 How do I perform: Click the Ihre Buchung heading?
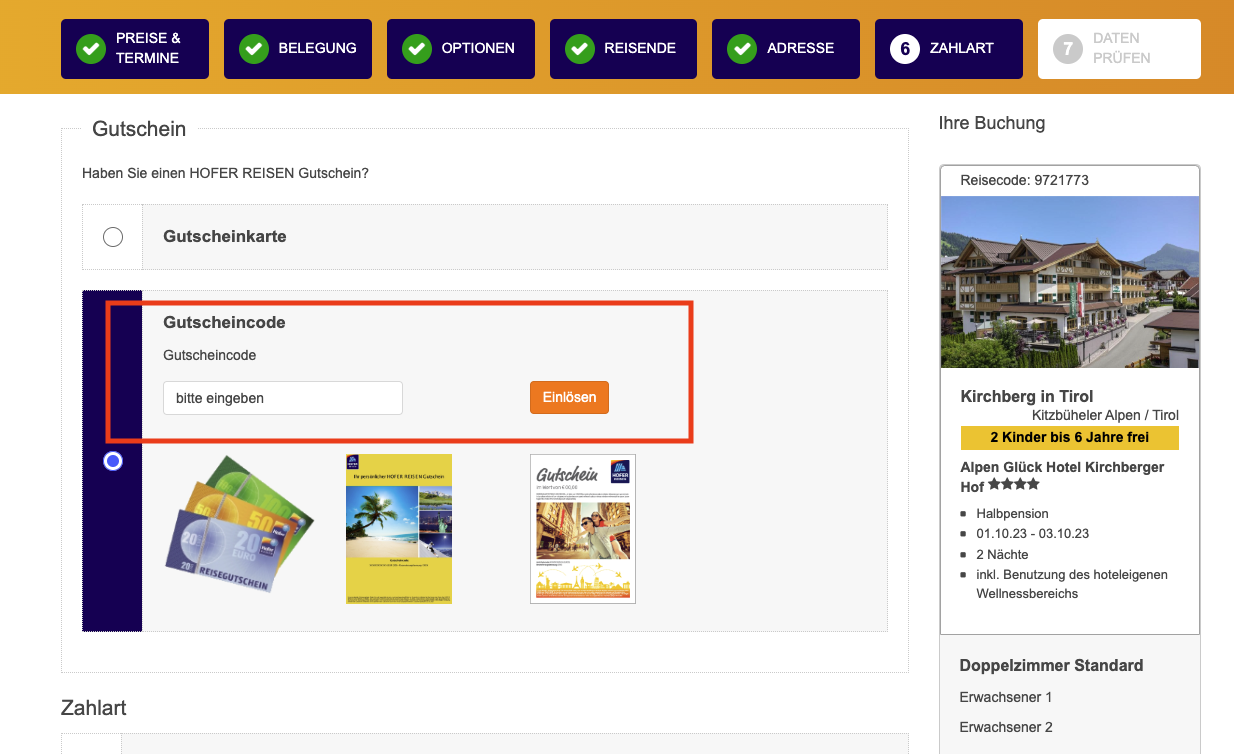point(992,123)
